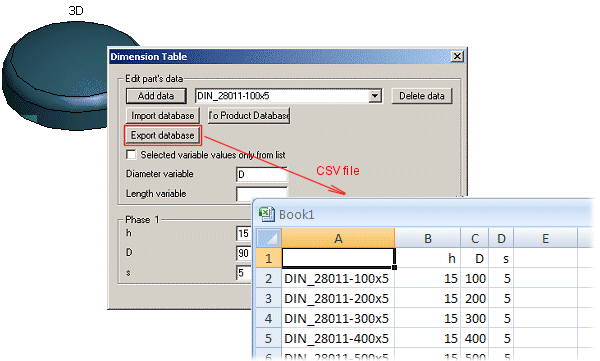
Task: Click the Add data button
Action: pyautogui.click(x=156, y=96)
